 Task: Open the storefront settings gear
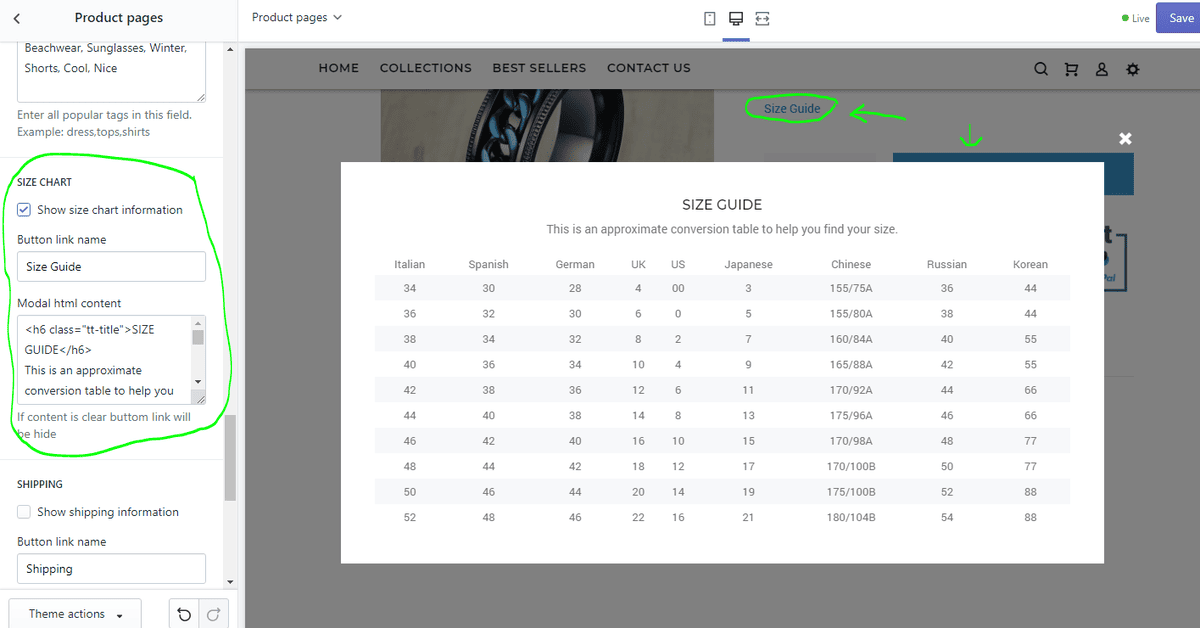[1132, 69]
